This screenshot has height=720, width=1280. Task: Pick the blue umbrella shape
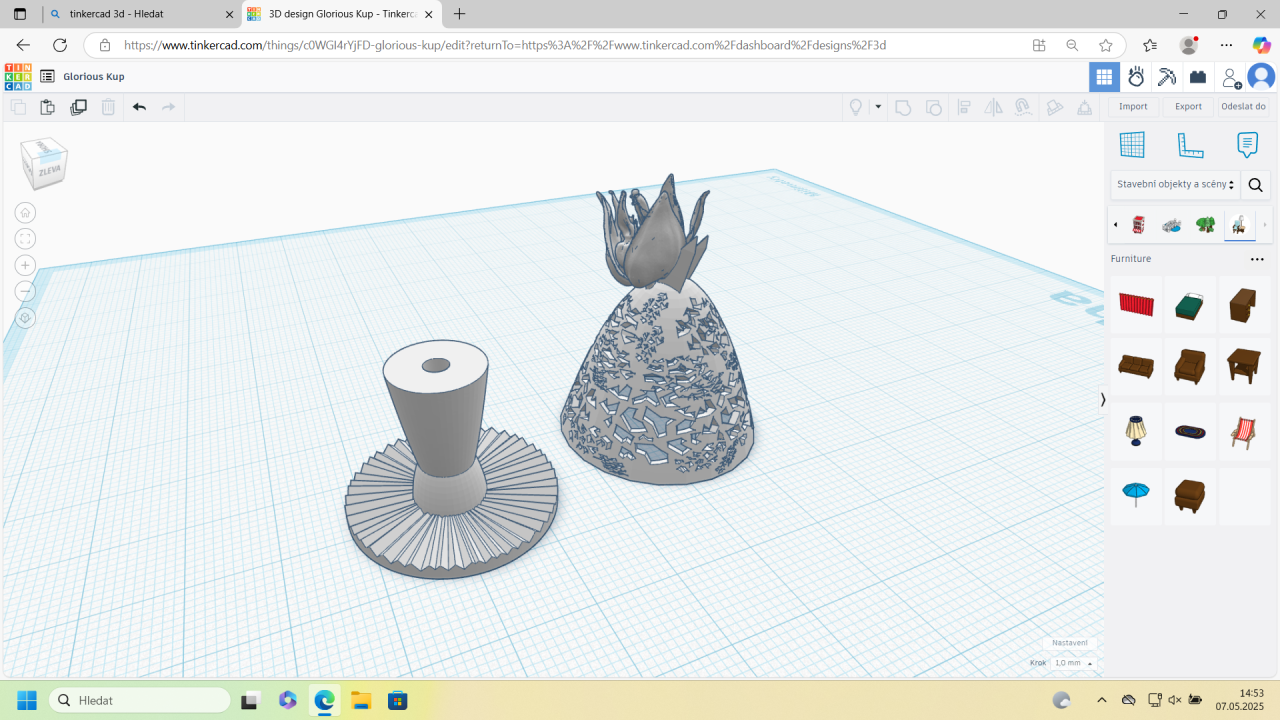pos(1136,495)
